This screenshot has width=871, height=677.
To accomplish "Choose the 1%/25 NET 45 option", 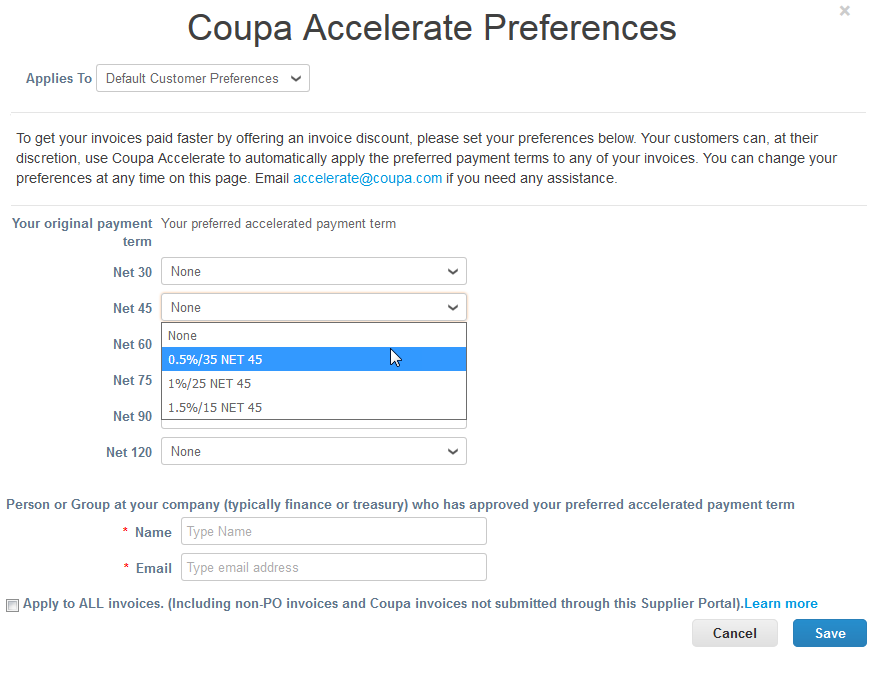I will click(x=314, y=383).
